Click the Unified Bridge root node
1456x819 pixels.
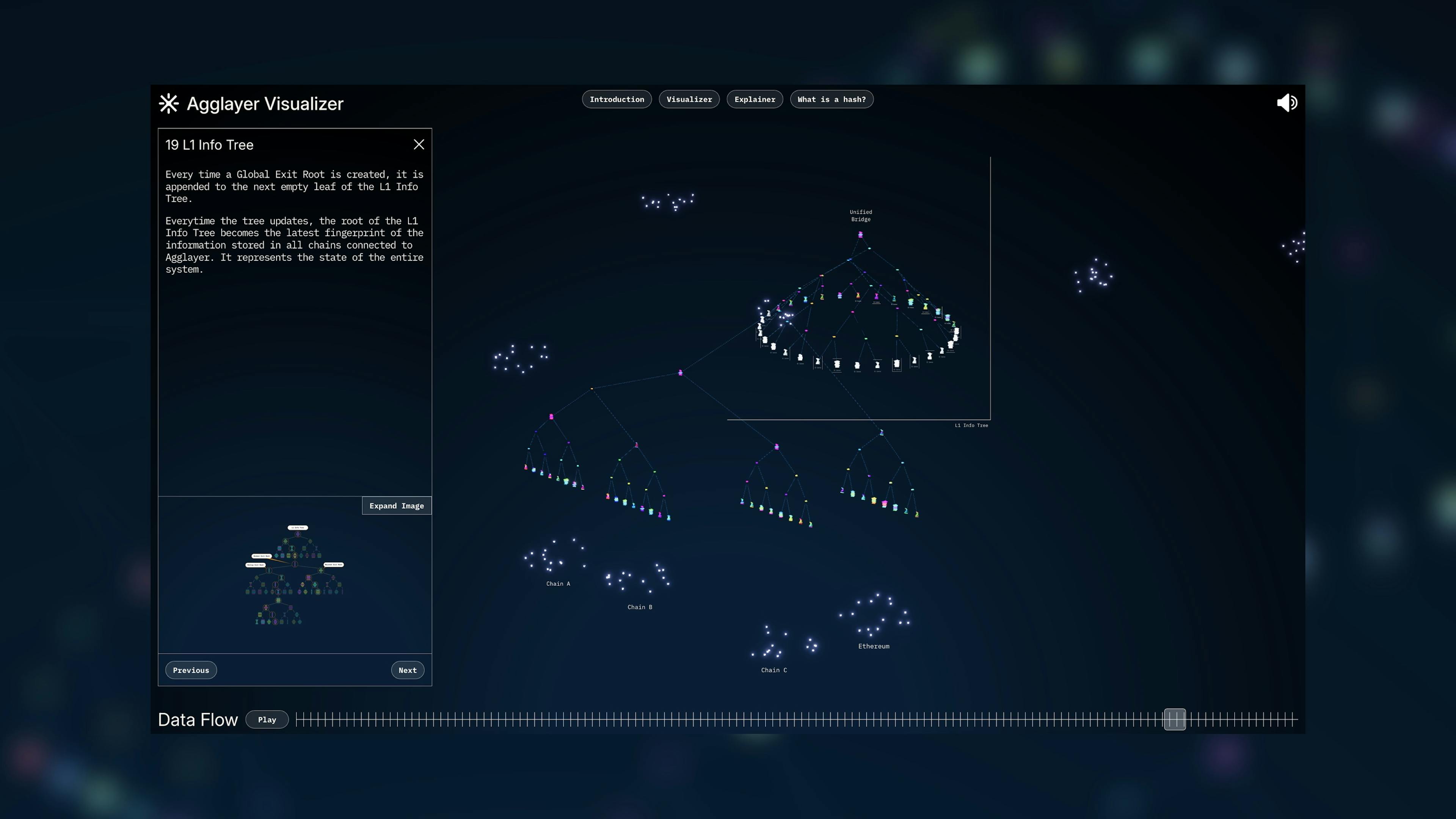860,234
